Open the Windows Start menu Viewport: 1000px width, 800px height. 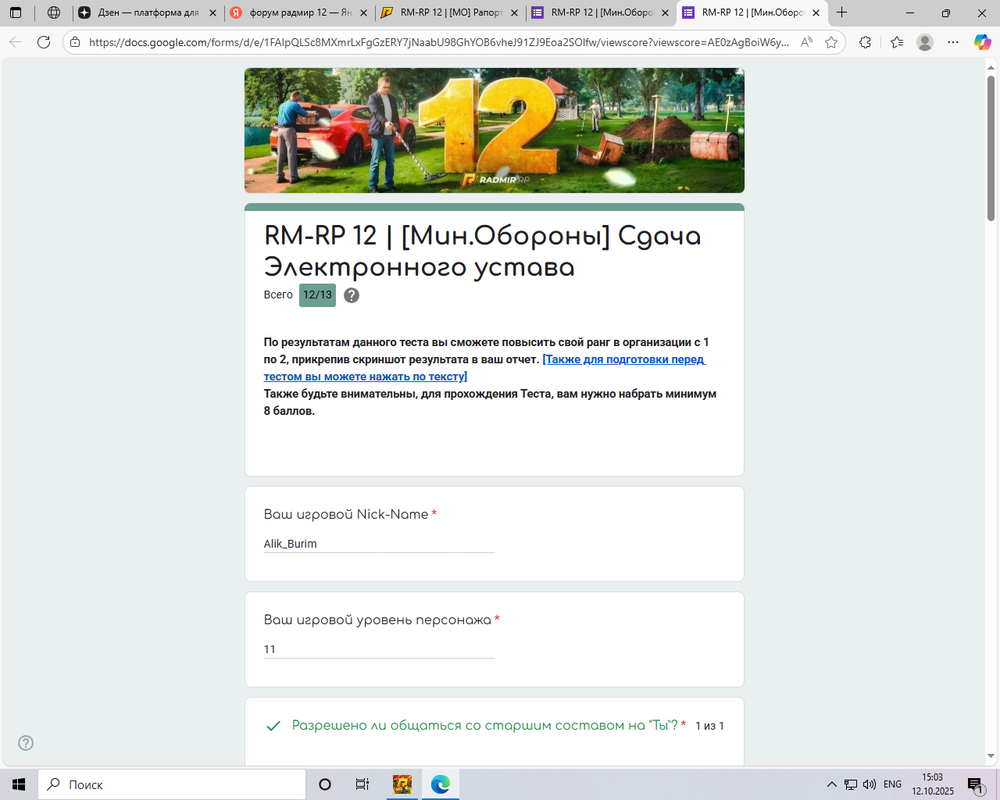[18, 784]
